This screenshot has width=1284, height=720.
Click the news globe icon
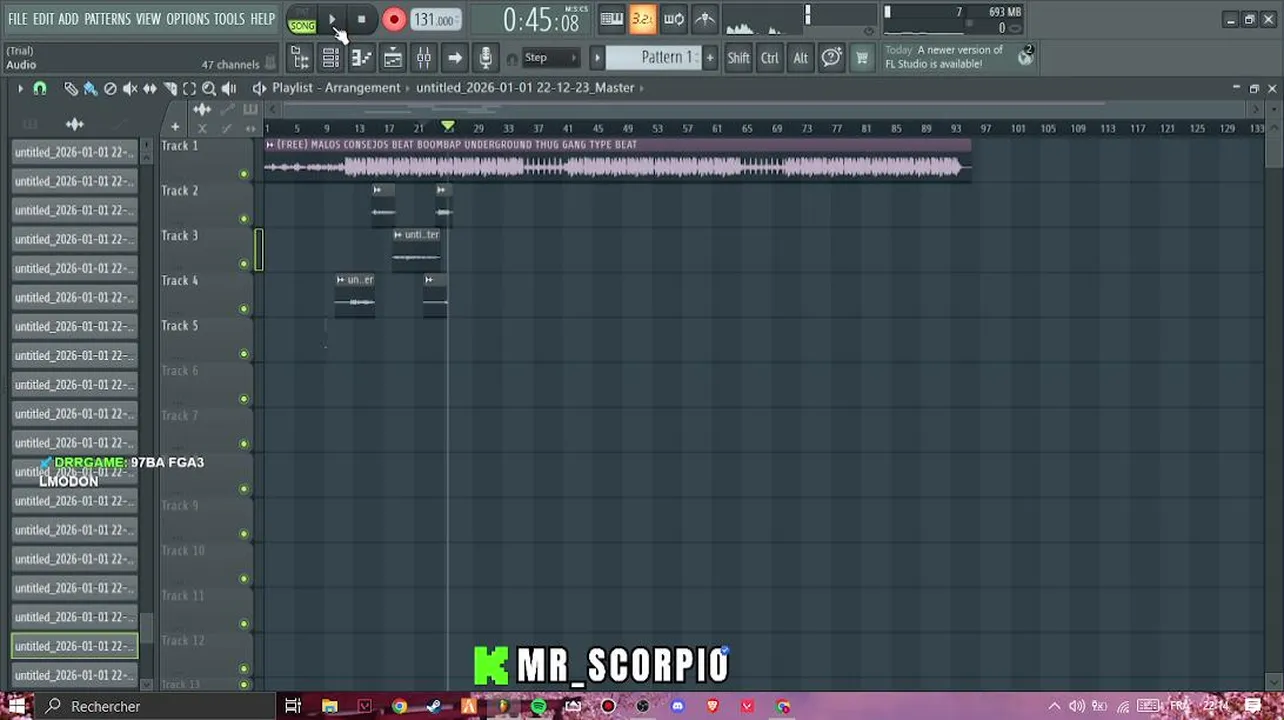point(1025,57)
